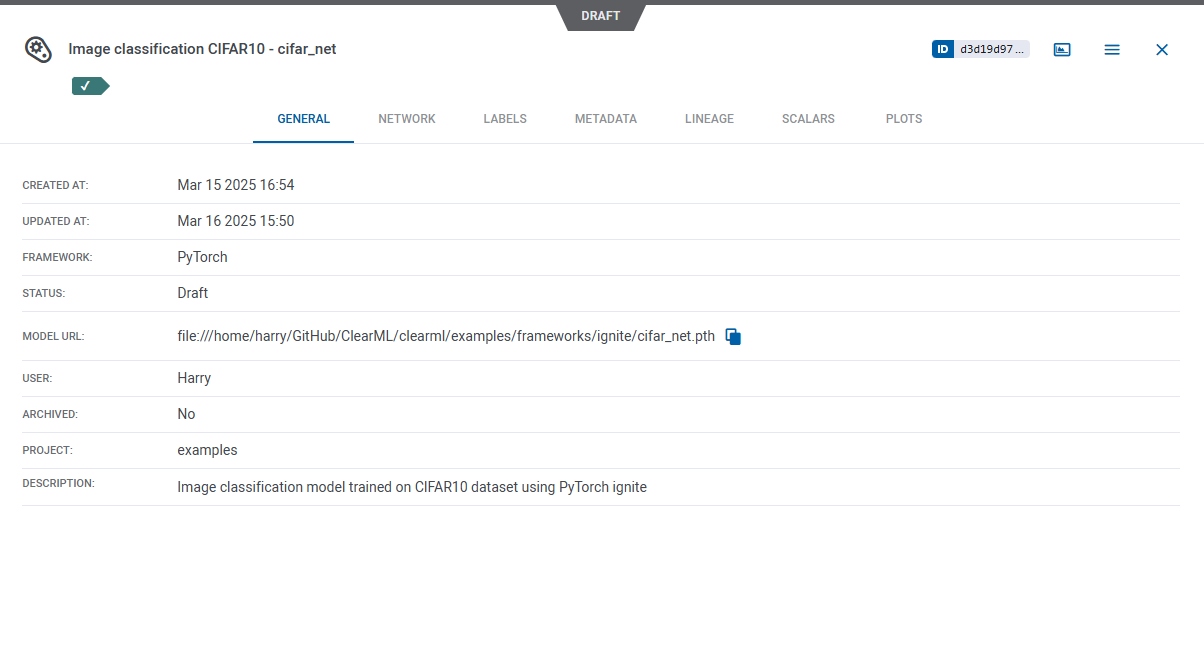Show the Scalars tab
Screen dimensions: 1204x649
click(808, 119)
